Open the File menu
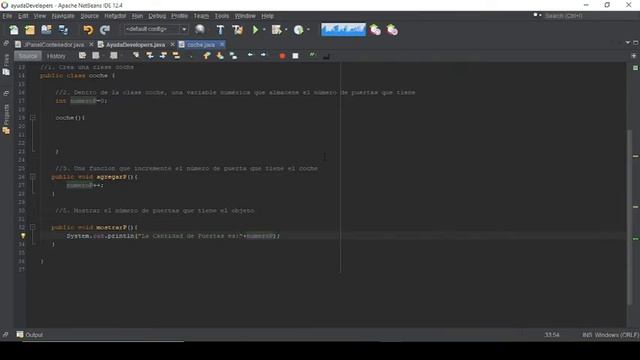 tap(7, 16)
